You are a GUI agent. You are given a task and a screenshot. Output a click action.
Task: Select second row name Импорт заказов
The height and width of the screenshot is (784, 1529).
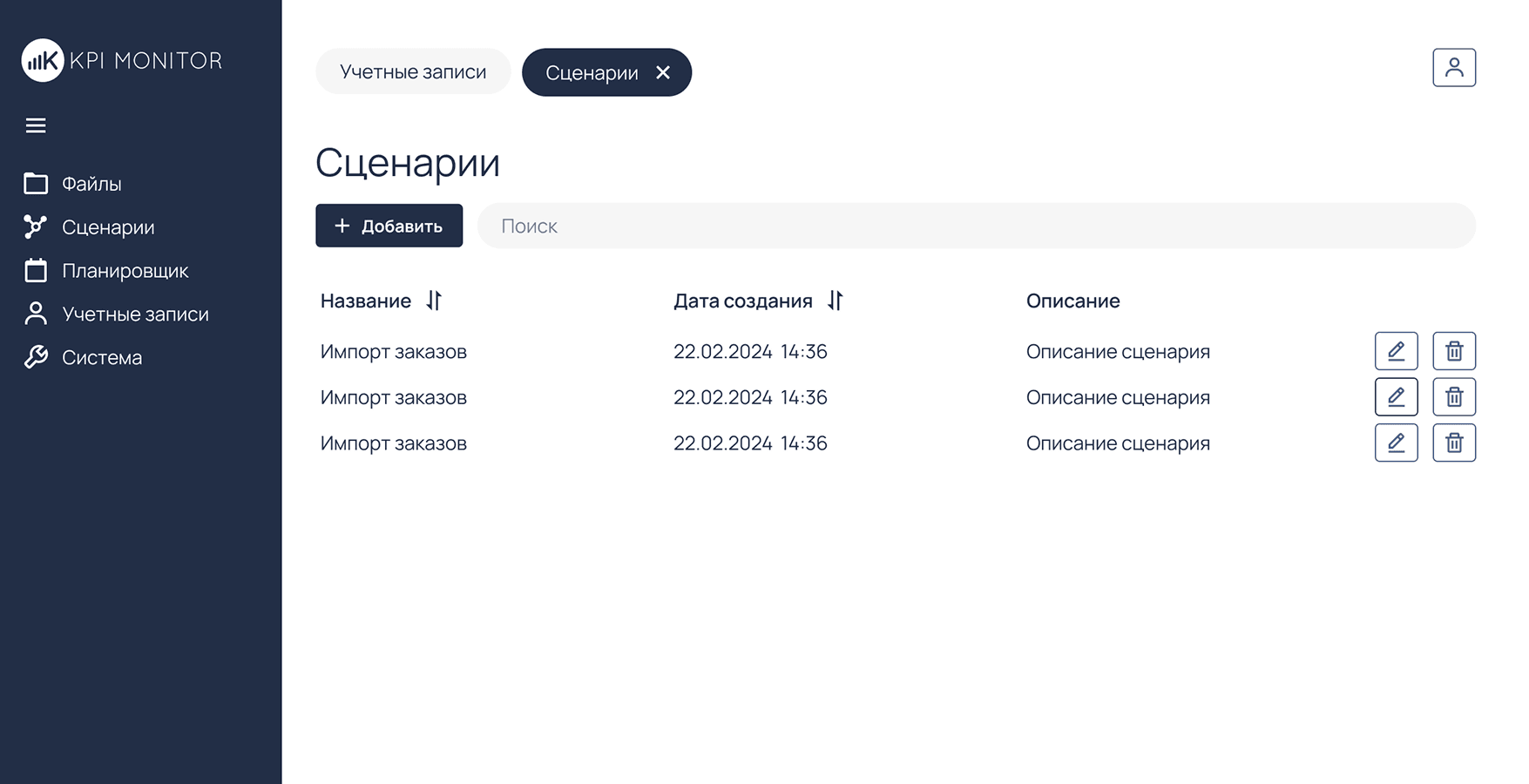394,397
